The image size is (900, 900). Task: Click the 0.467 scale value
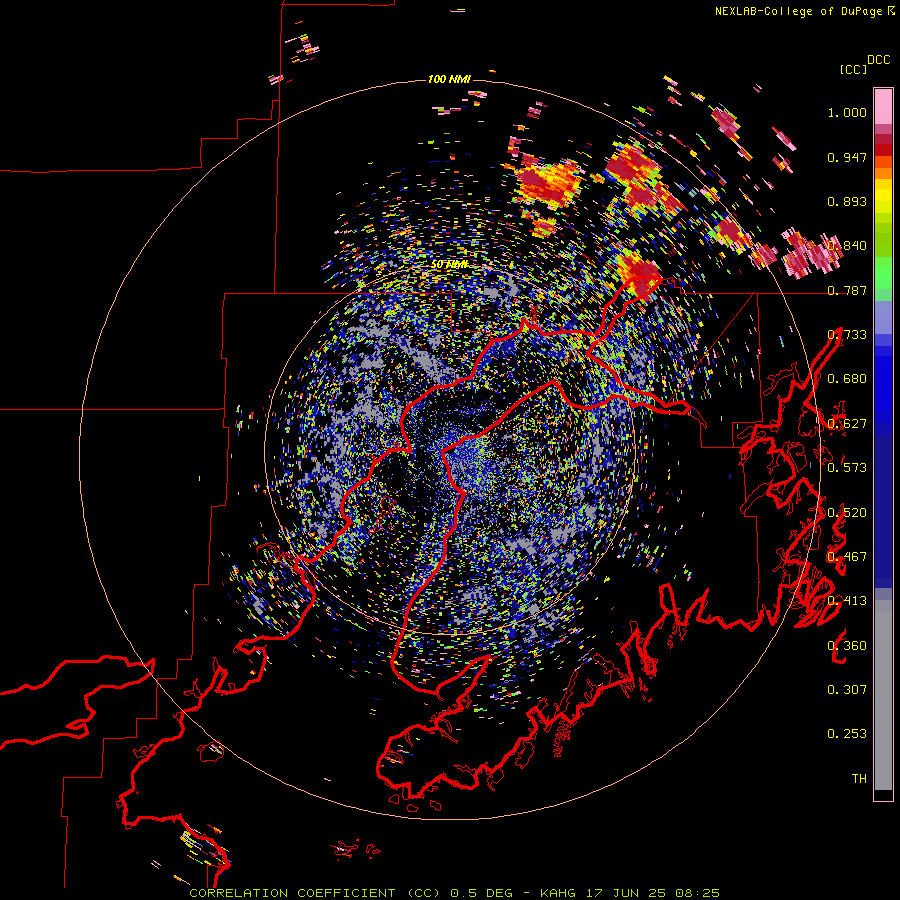(x=847, y=557)
